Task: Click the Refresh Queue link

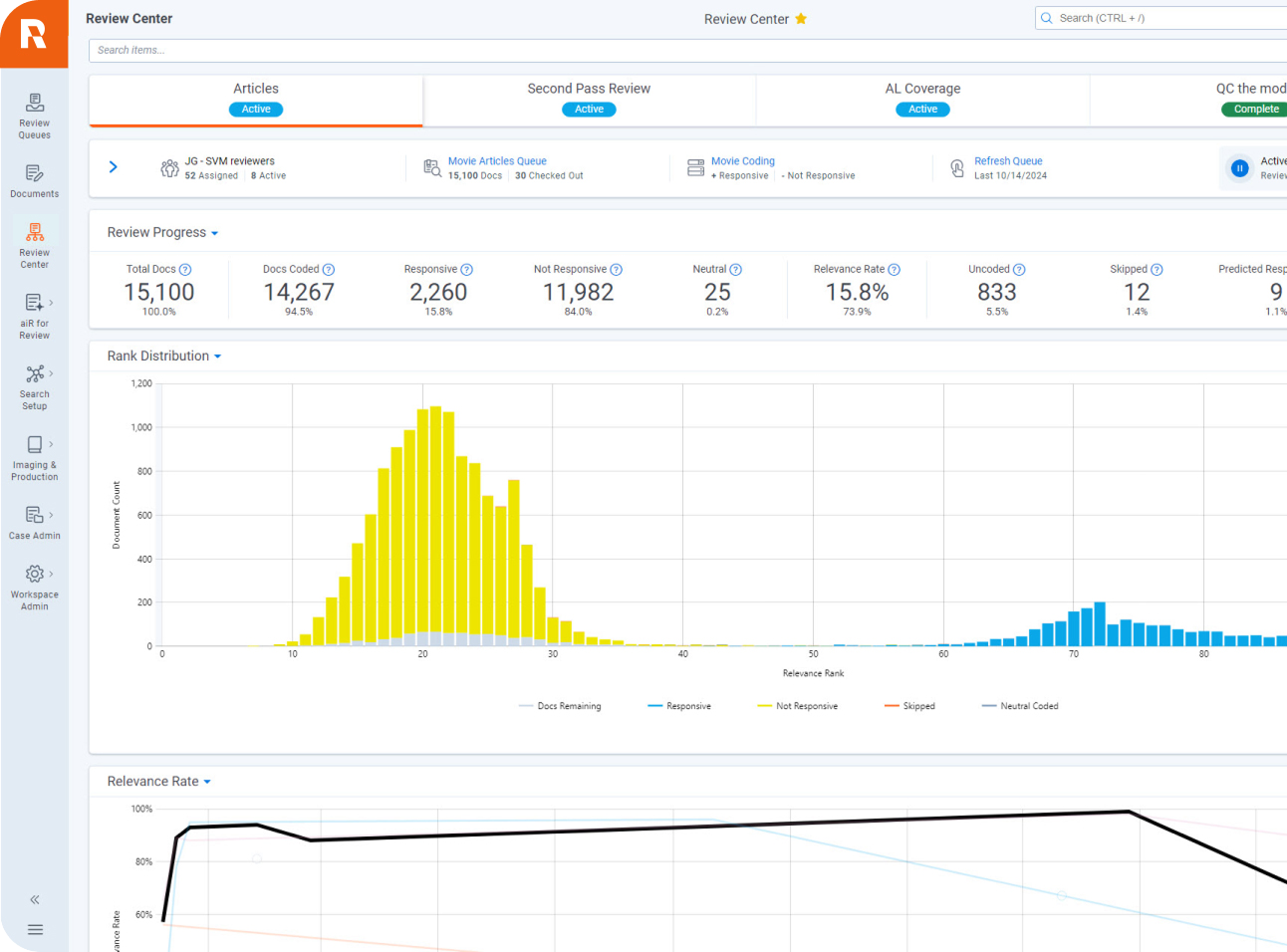Action: [1008, 161]
